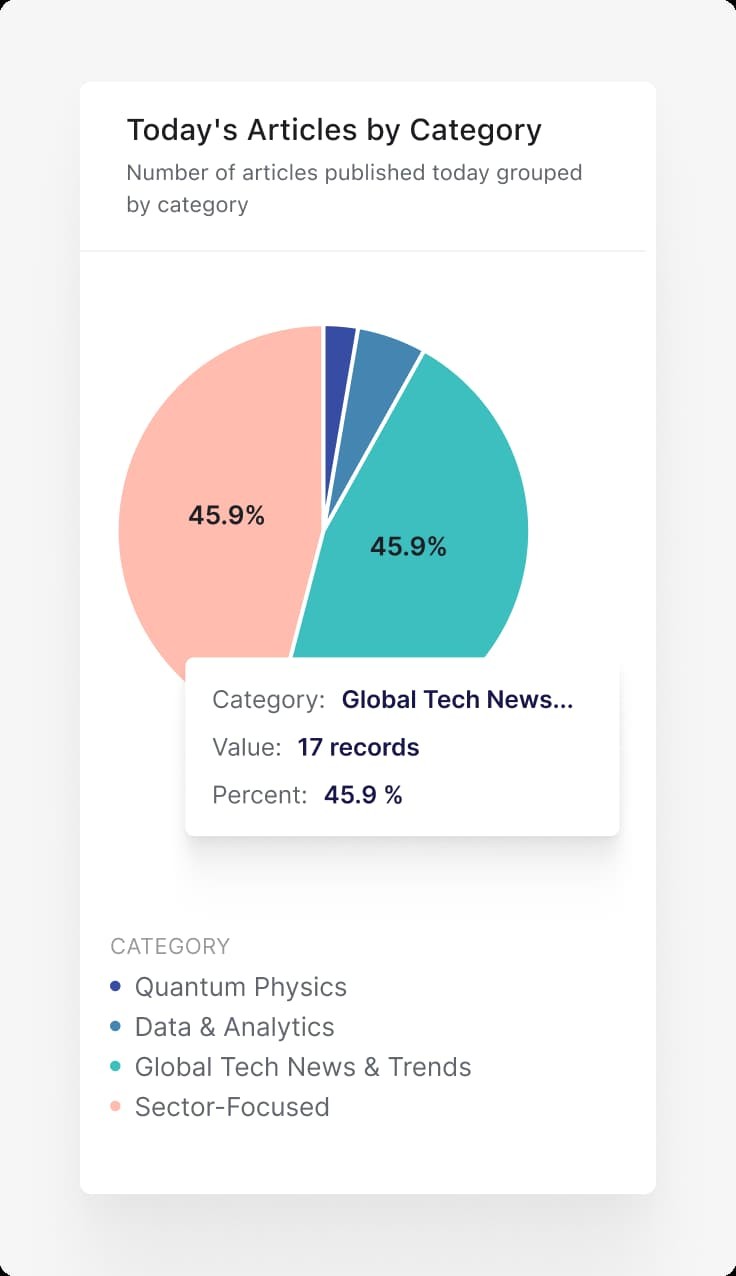The image size is (736, 1276).
Task: Click the 45.9% label on the pink slice
Action: point(226,516)
